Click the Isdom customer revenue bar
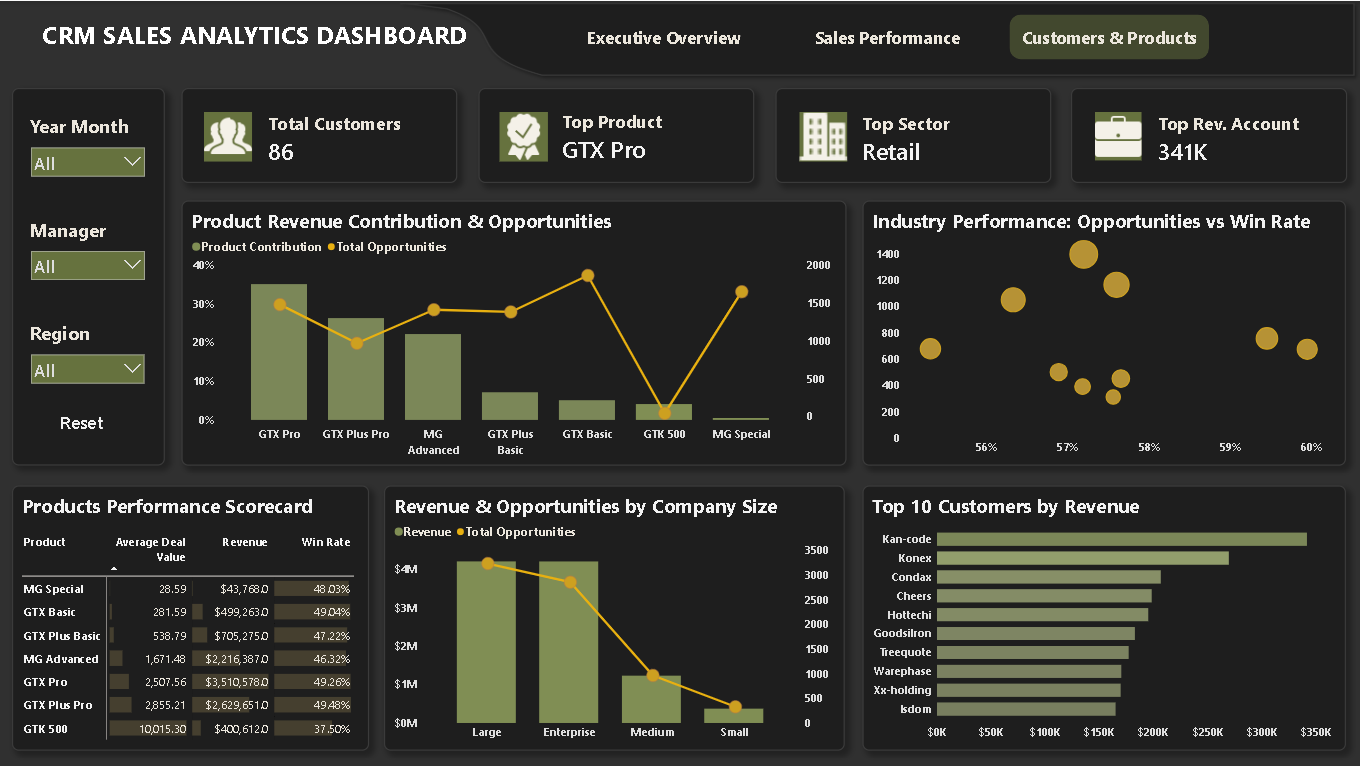The image size is (1360, 766). (1026, 709)
